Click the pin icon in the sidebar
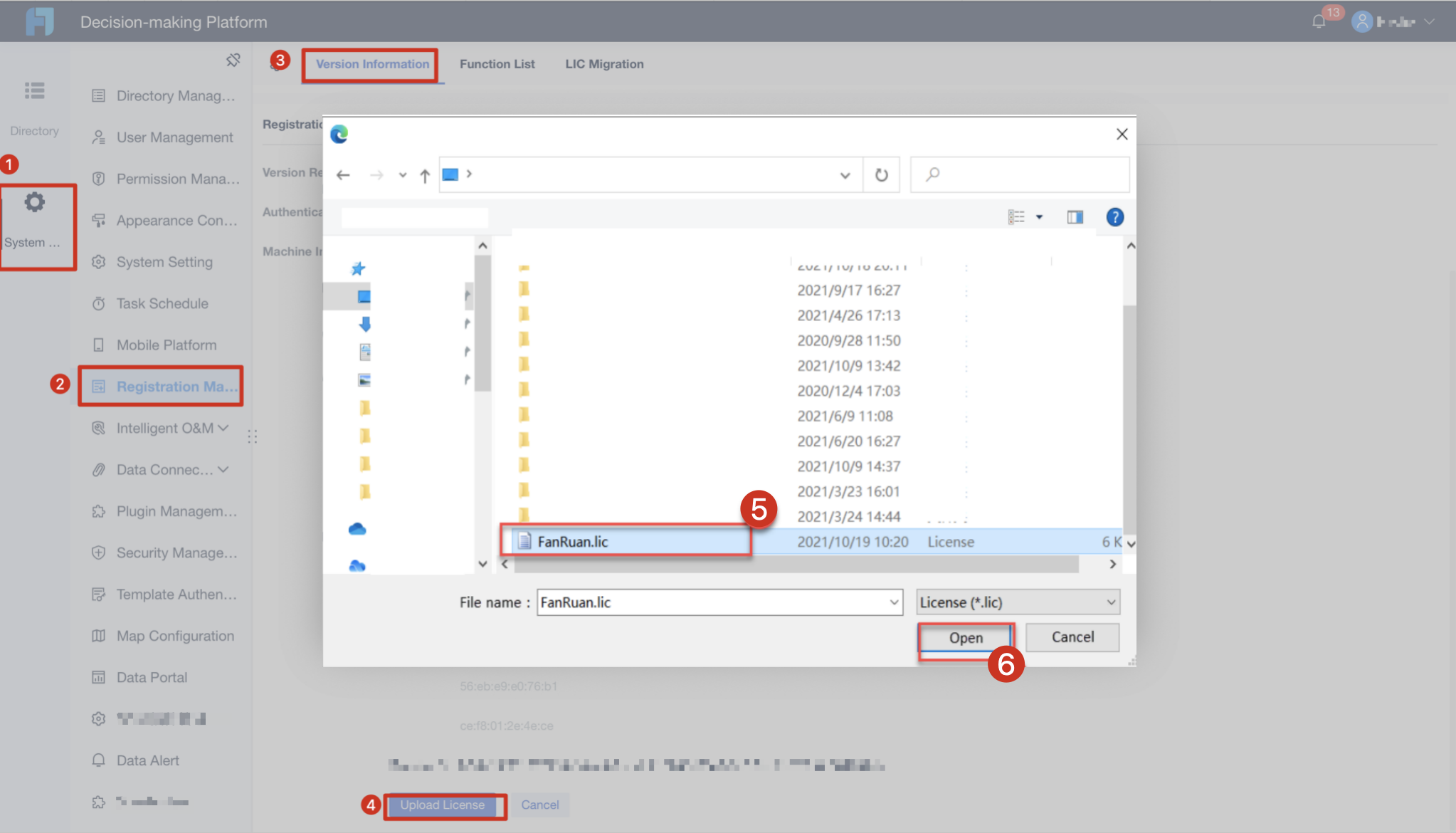1456x833 pixels. (x=233, y=61)
